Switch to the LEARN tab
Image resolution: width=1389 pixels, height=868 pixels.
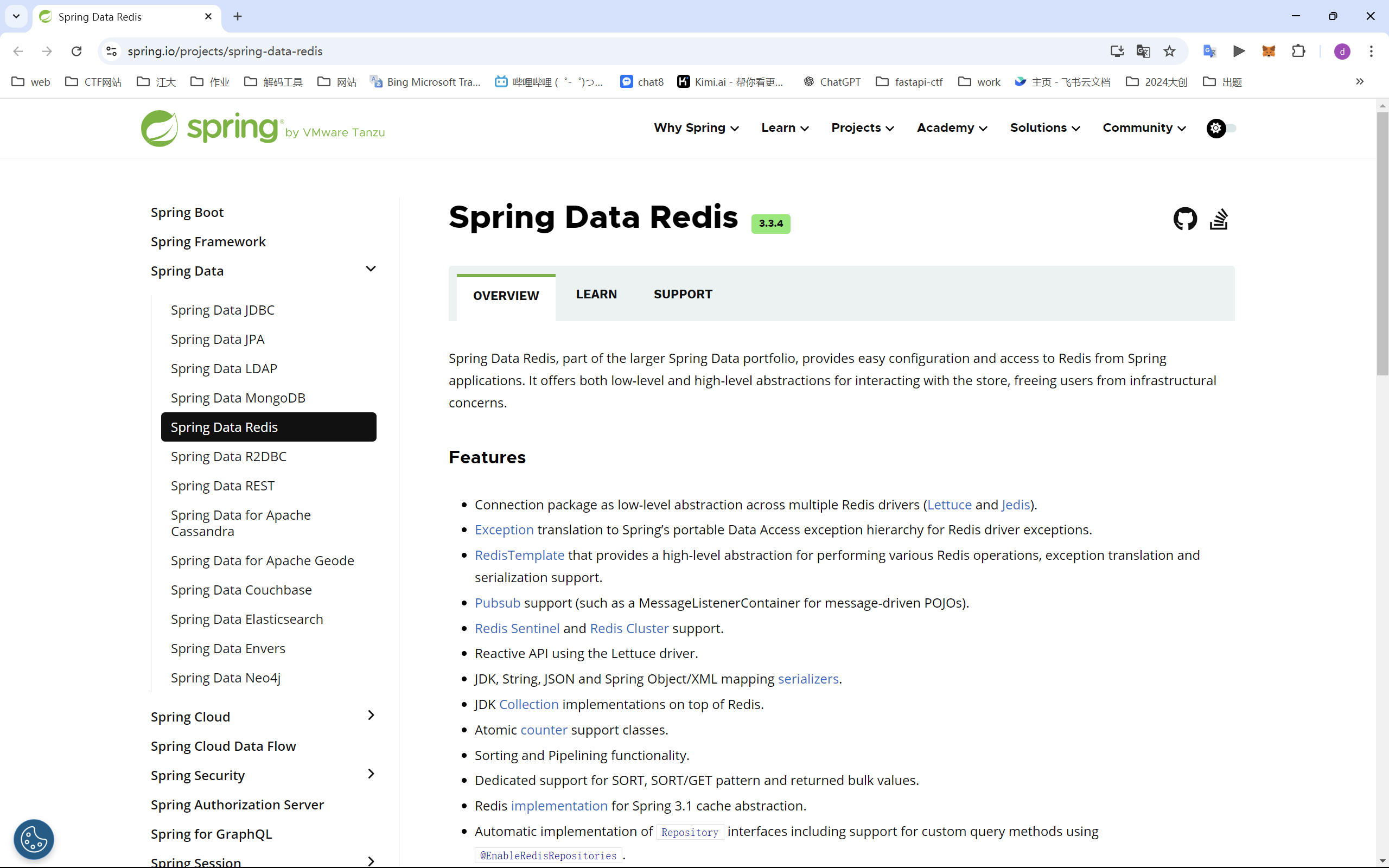click(x=596, y=295)
